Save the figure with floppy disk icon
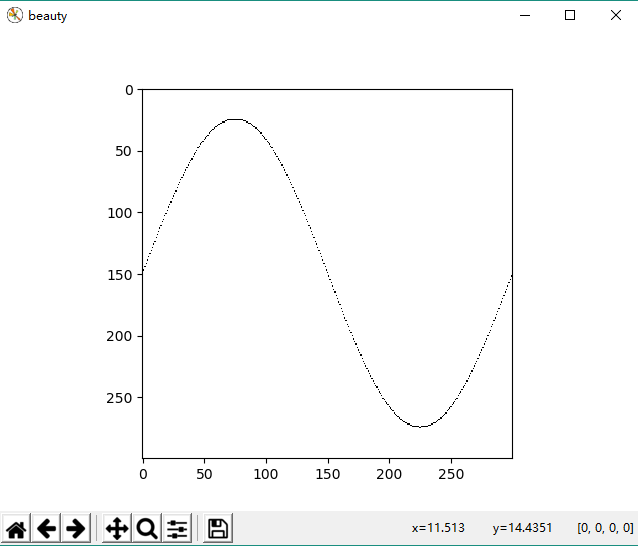The width and height of the screenshot is (638, 546). click(x=218, y=529)
